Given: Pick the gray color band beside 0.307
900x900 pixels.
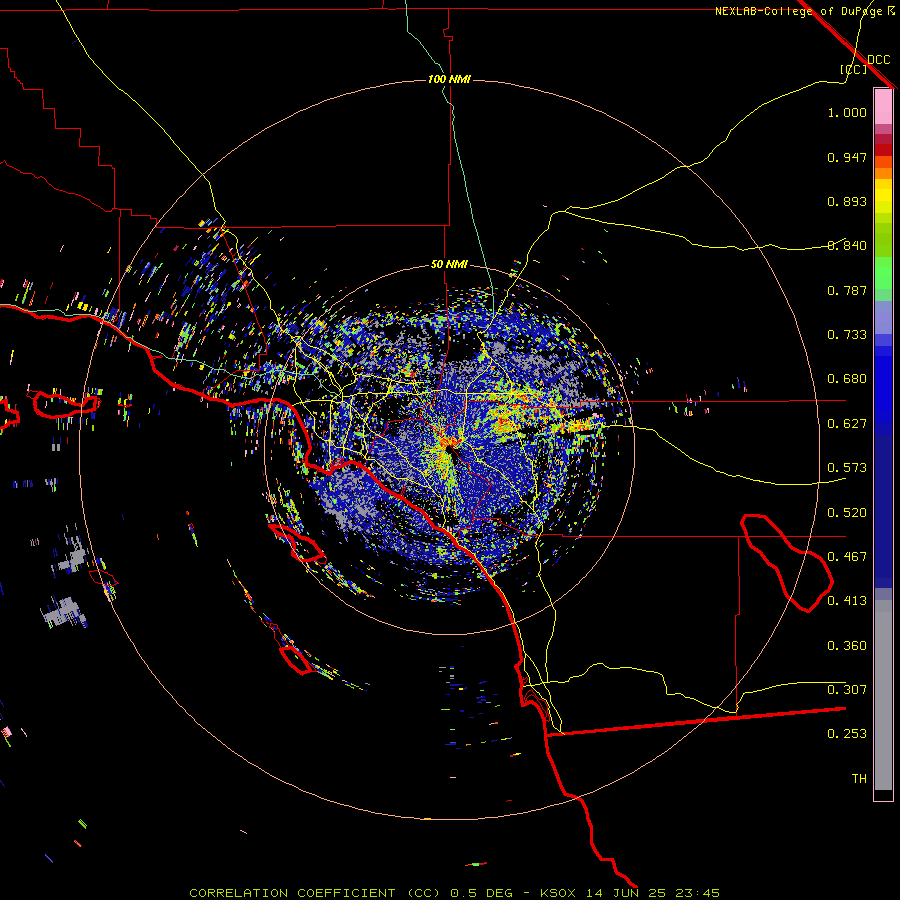Looking at the screenshot, I should click(883, 695).
